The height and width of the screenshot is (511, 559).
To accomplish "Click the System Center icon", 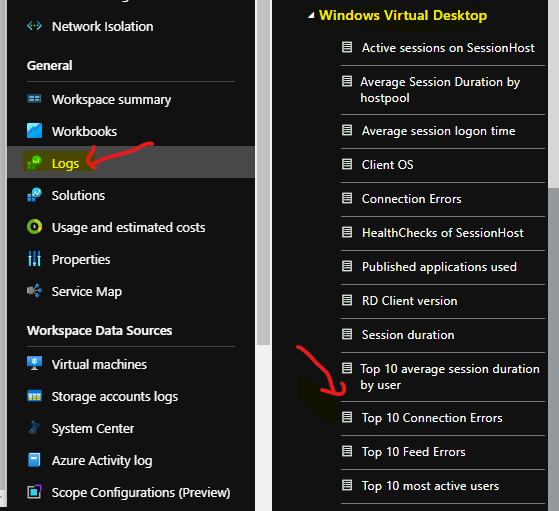I will click(34, 428).
